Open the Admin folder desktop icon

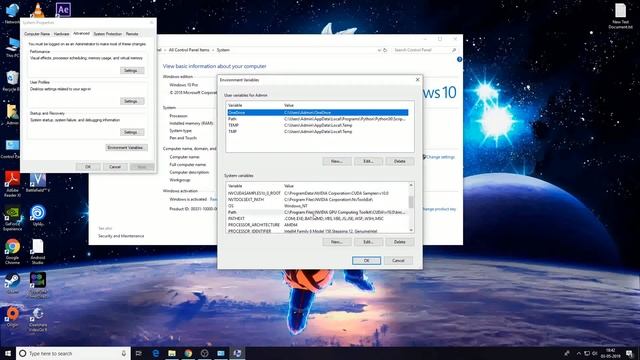pos(12,115)
